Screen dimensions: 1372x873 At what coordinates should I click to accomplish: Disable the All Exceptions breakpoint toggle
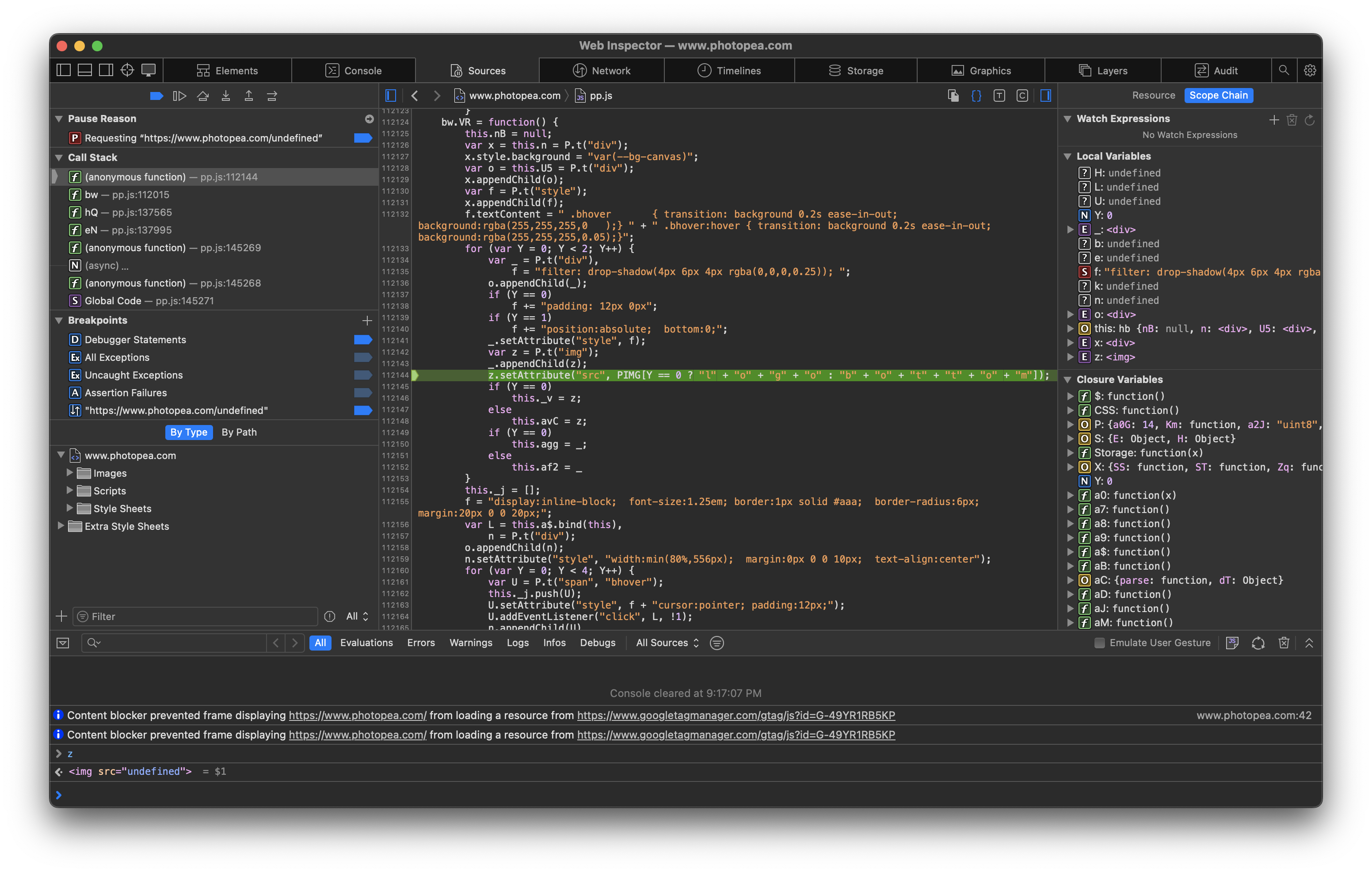[363, 357]
